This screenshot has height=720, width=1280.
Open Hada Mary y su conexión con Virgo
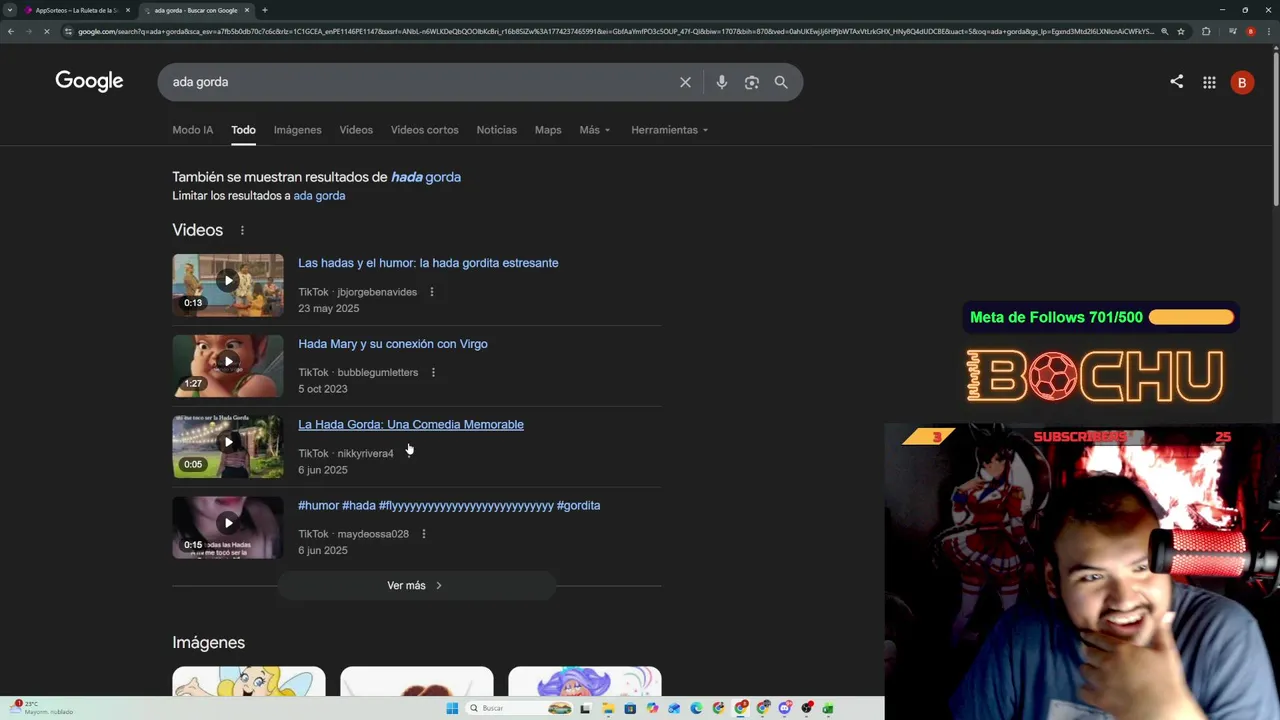(393, 344)
